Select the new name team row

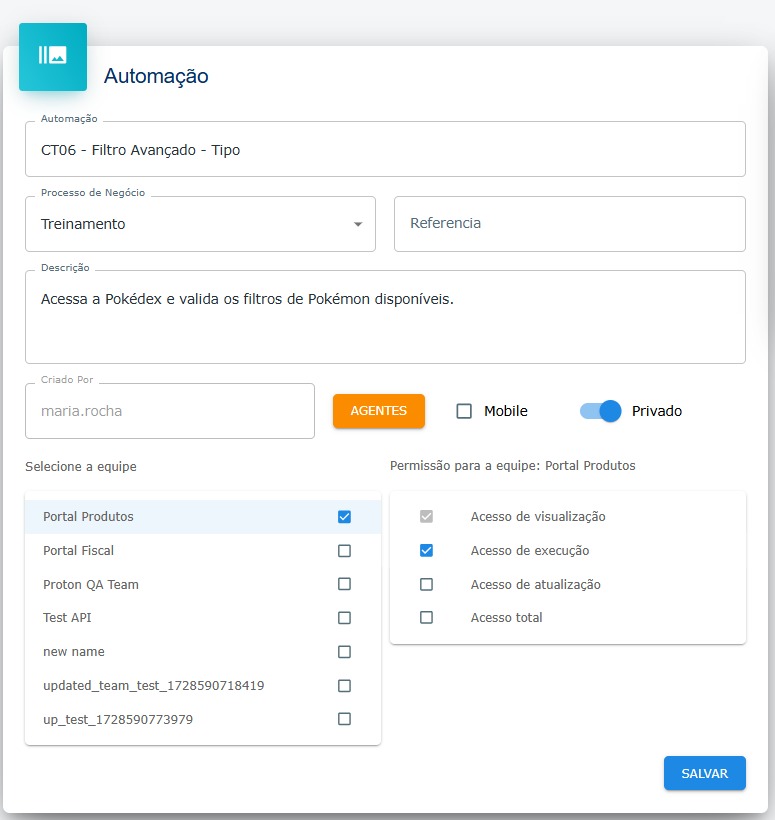[203, 652]
